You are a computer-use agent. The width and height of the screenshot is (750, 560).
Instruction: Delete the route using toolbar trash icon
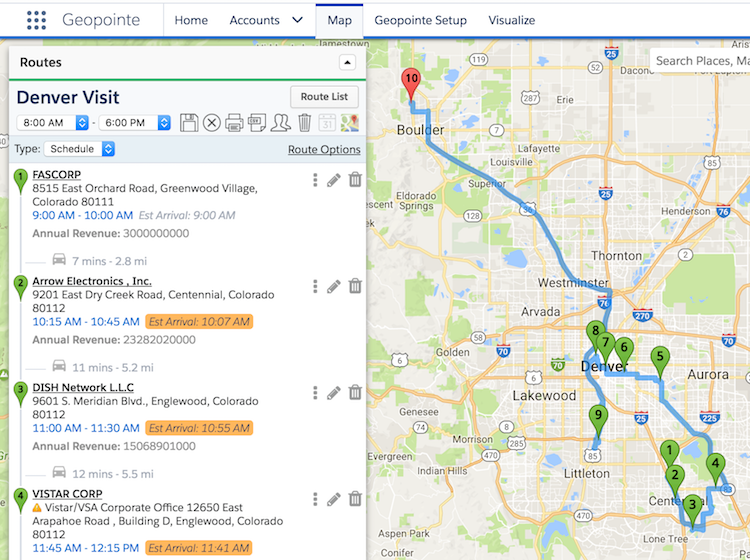point(304,123)
